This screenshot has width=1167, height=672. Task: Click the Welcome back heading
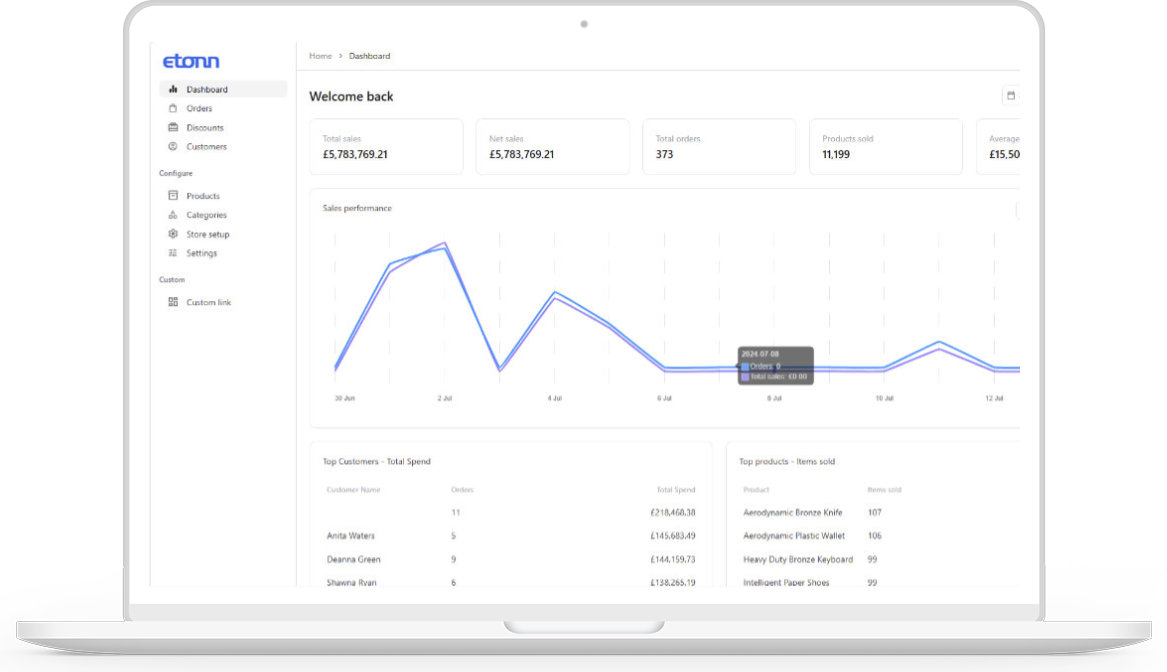pyautogui.click(x=351, y=97)
